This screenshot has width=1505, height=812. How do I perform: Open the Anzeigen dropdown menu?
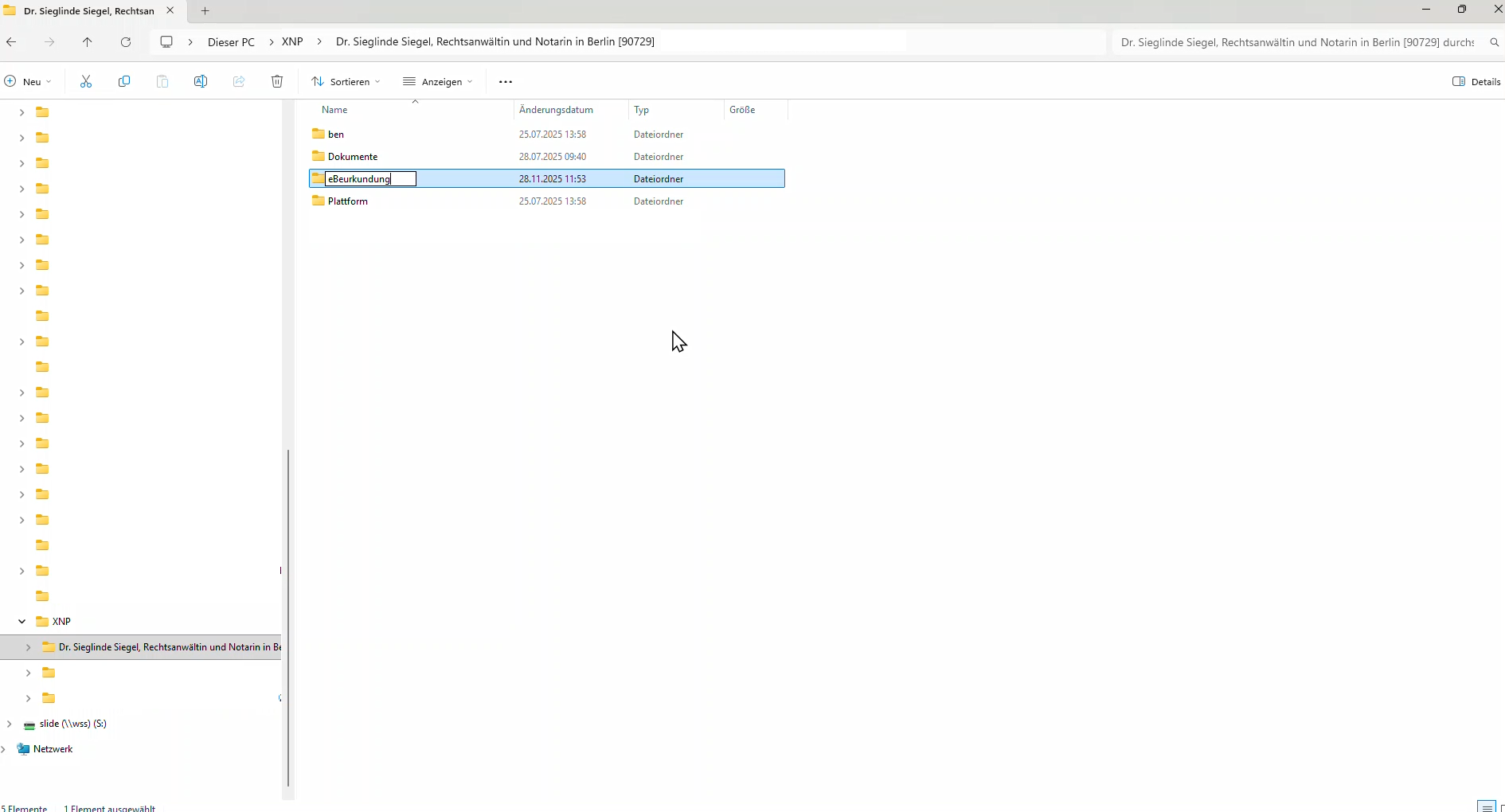(438, 81)
